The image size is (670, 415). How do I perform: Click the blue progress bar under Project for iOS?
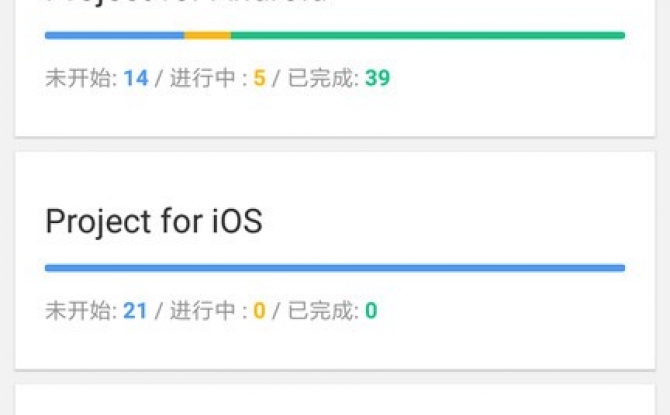tap(335, 268)
